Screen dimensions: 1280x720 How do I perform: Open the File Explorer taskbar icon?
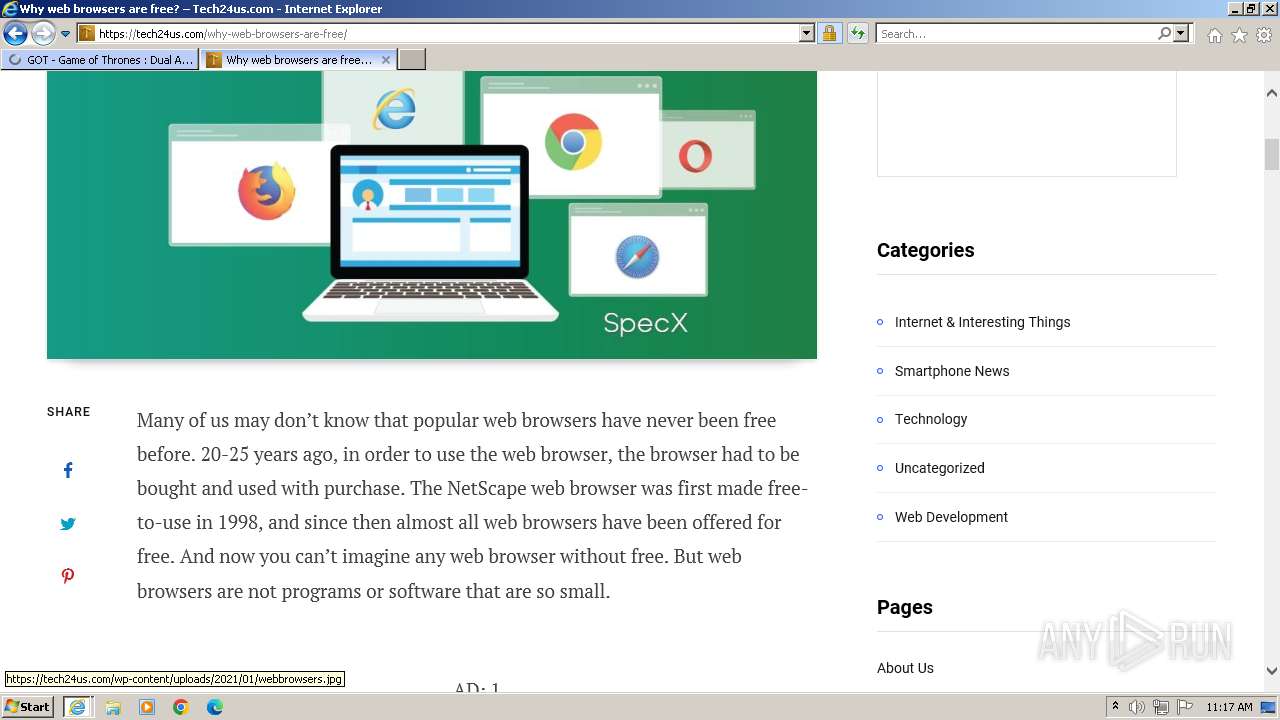pyautogui.click(x=113, y=707)
